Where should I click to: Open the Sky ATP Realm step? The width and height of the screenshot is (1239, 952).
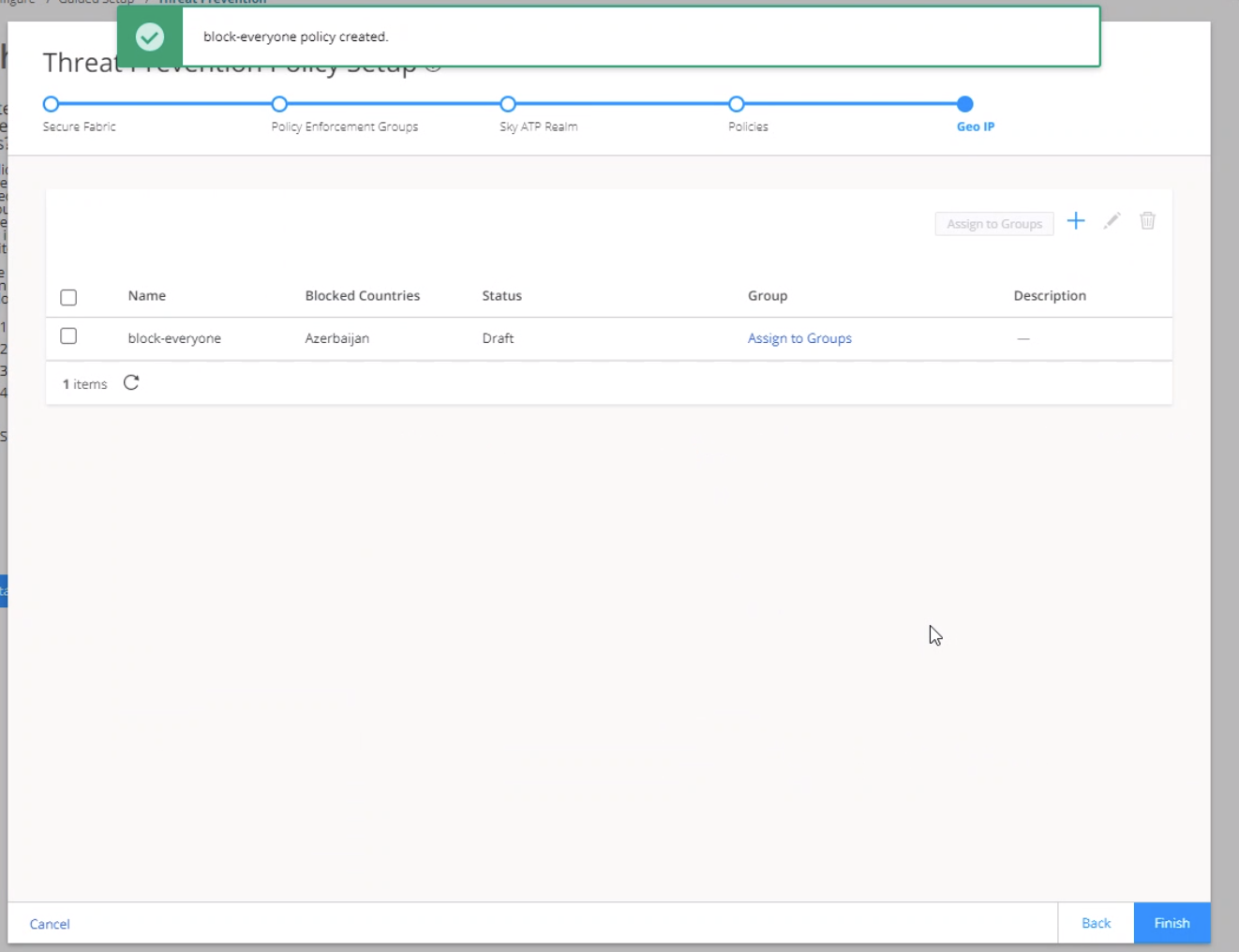[508, 104]
